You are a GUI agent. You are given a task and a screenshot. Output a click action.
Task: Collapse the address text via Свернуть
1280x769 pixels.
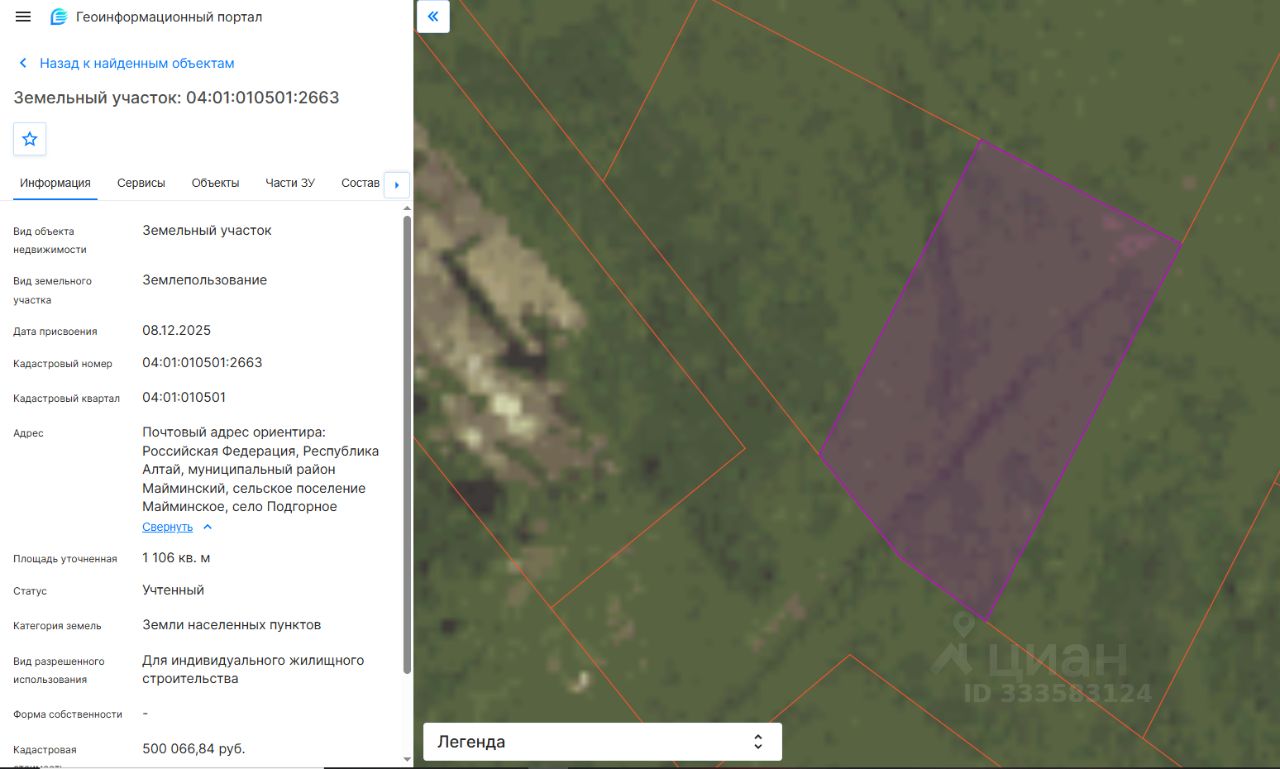[x=167, y=527]
